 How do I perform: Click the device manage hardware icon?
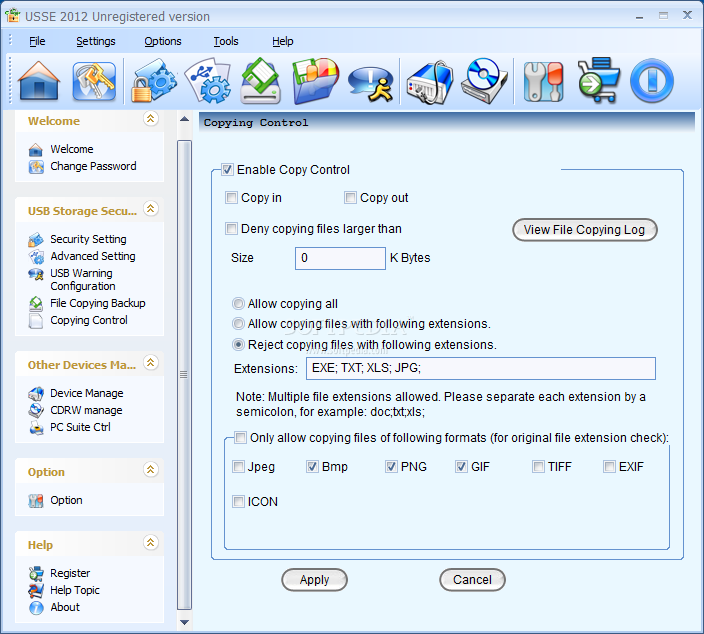pyautogui.click(x=430, y=82)
